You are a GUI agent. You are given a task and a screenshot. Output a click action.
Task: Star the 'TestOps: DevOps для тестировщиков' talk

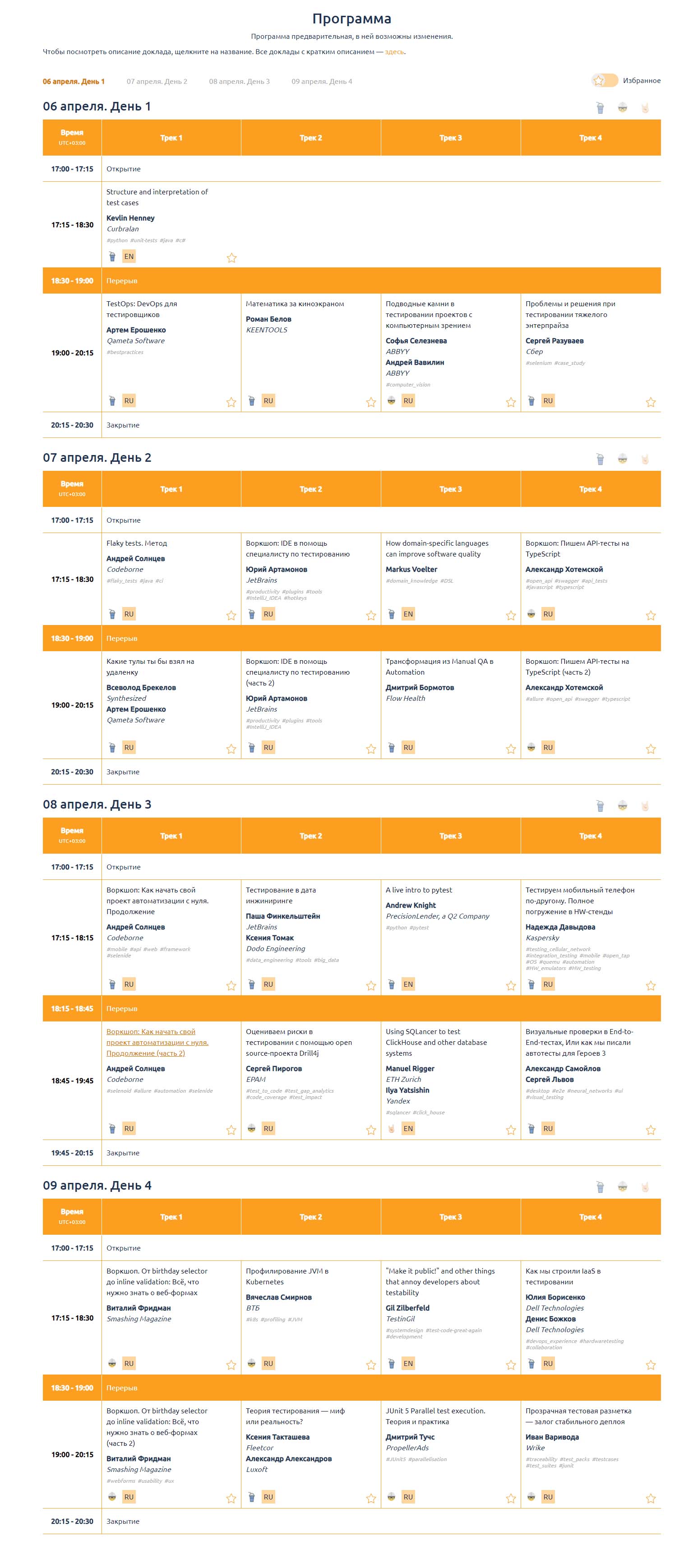(231, 402)
